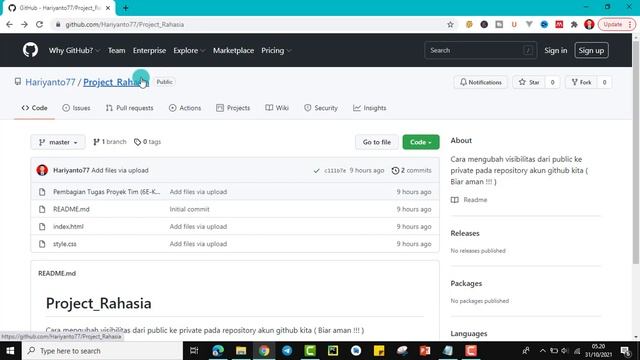The image size is (640, 360).
Task: Open Marketplace in navigation
Action: pyautogui.click(x=233, y=51)
